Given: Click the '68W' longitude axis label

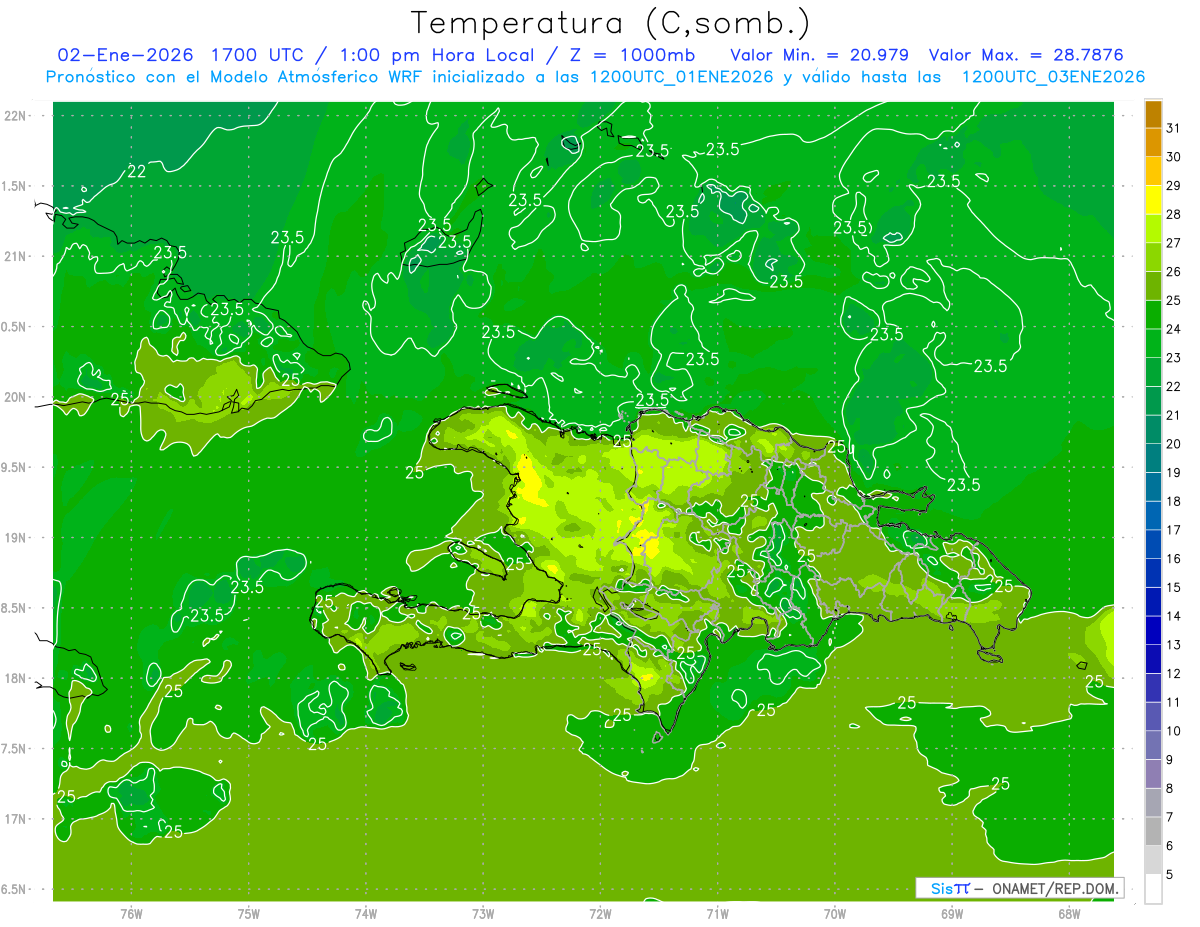Looking at the screenshot, I should [1069, 914].
